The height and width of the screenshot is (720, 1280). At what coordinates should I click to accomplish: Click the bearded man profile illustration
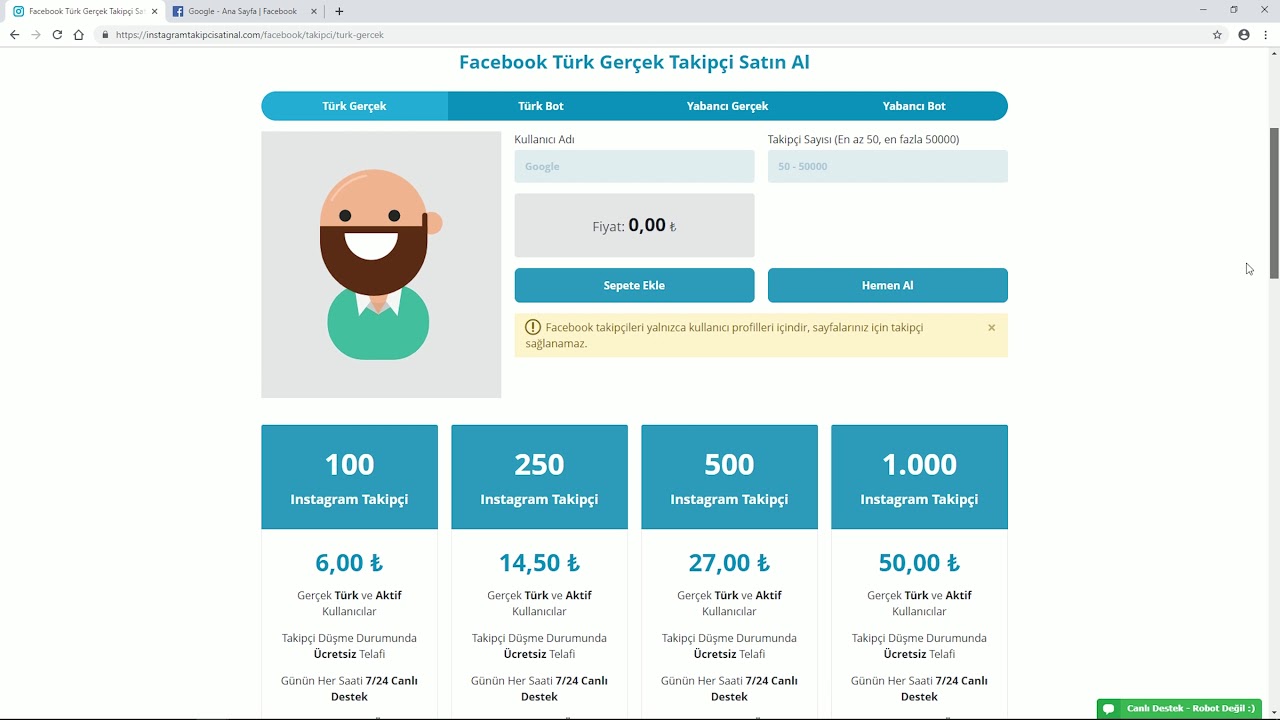(379, 264)
